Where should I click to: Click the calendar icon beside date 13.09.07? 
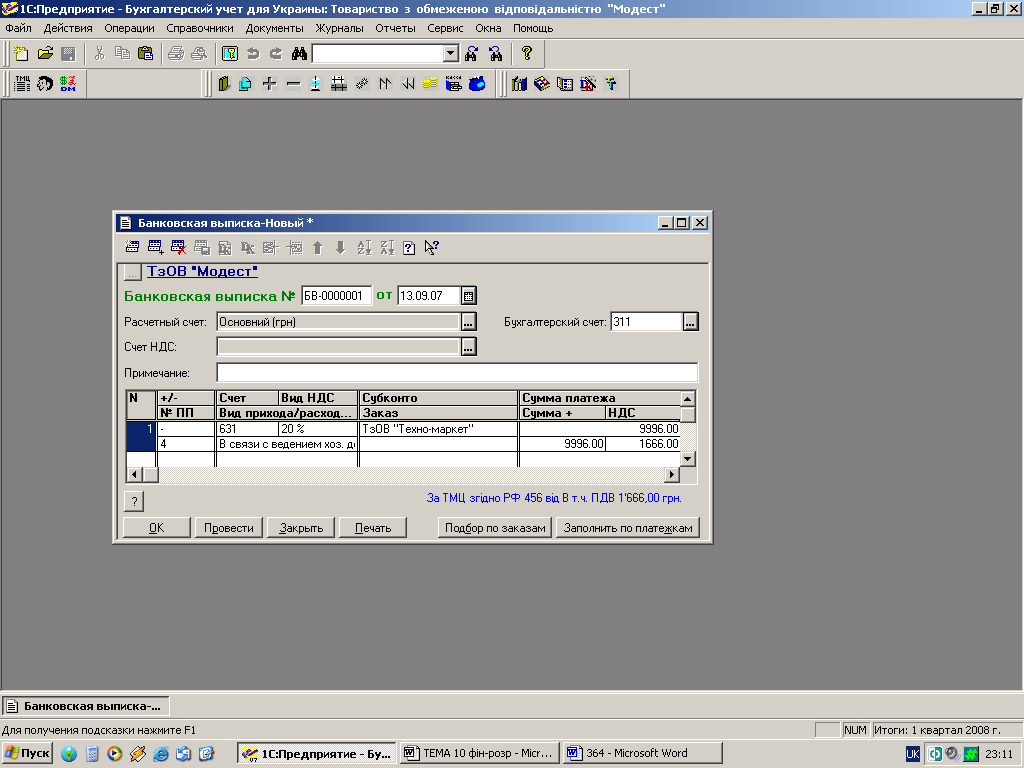coord(468,296)
